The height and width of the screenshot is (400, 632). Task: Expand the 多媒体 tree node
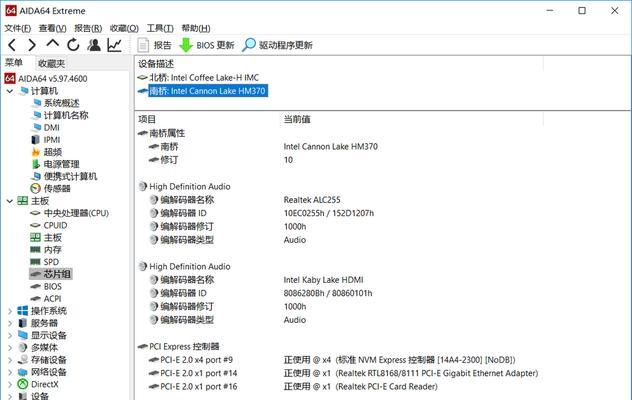[x=10, y=348]
